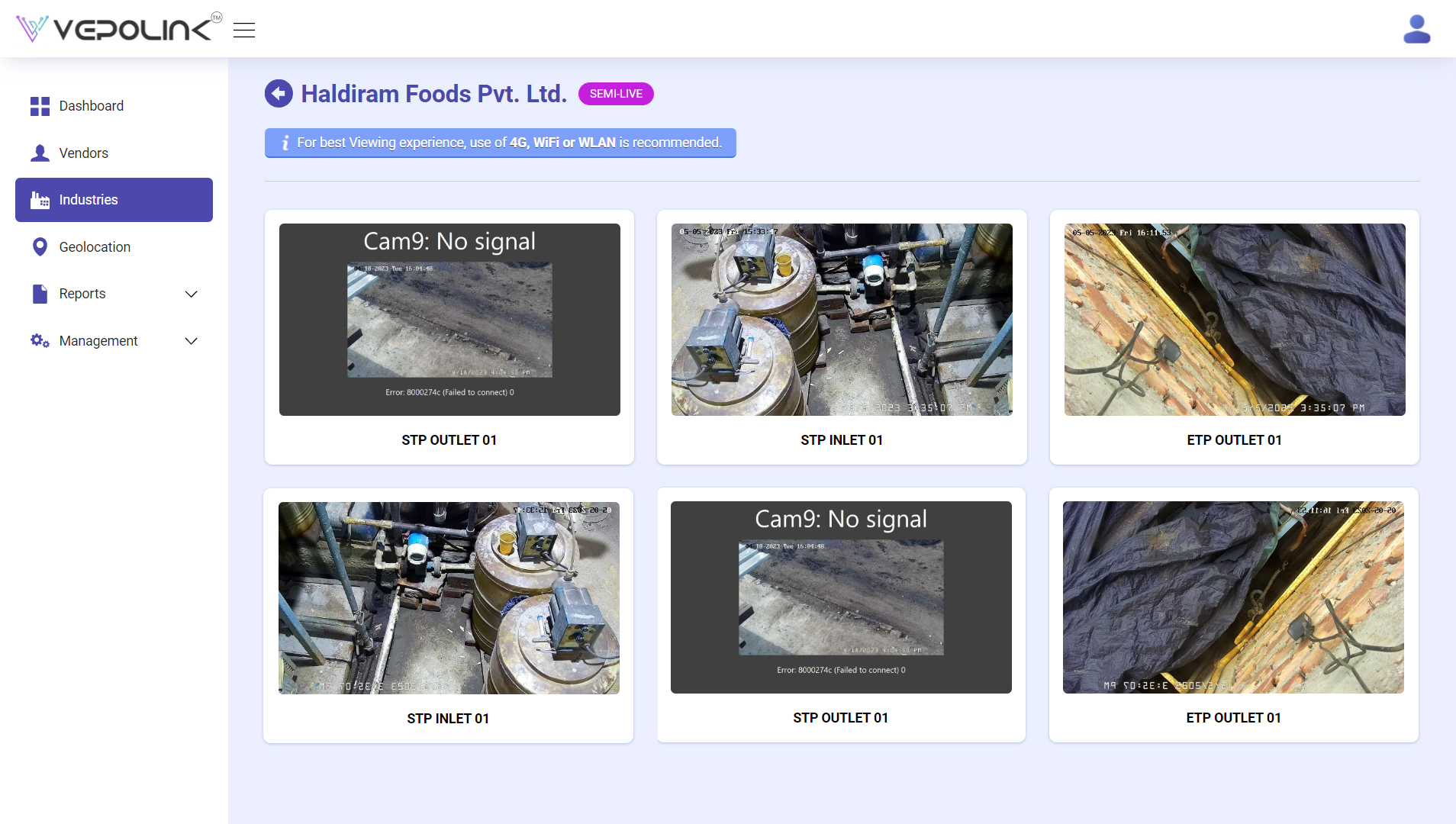
Task: Click the Management gears icon
Action: [40, 341]
